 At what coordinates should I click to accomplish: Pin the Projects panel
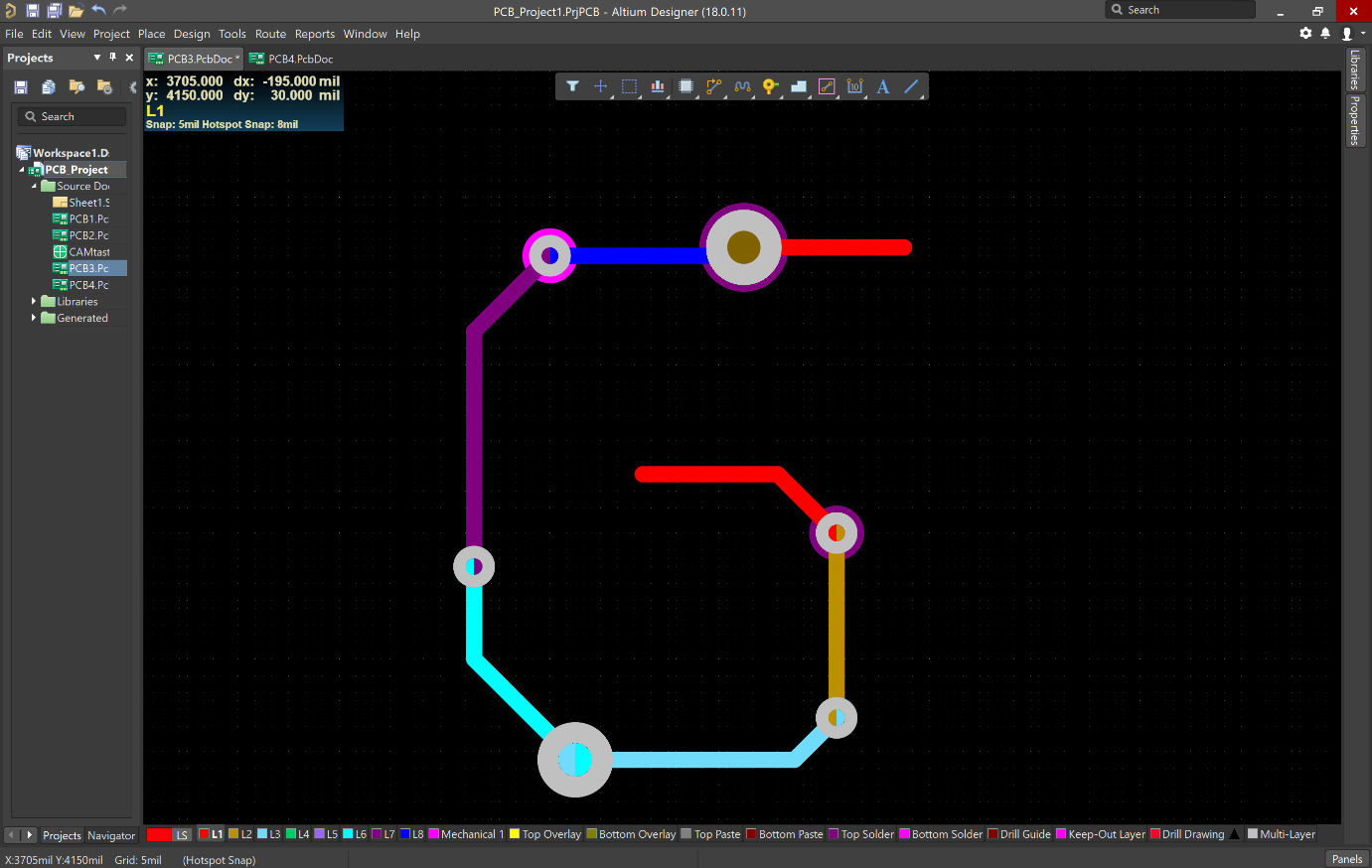point(113,58)
